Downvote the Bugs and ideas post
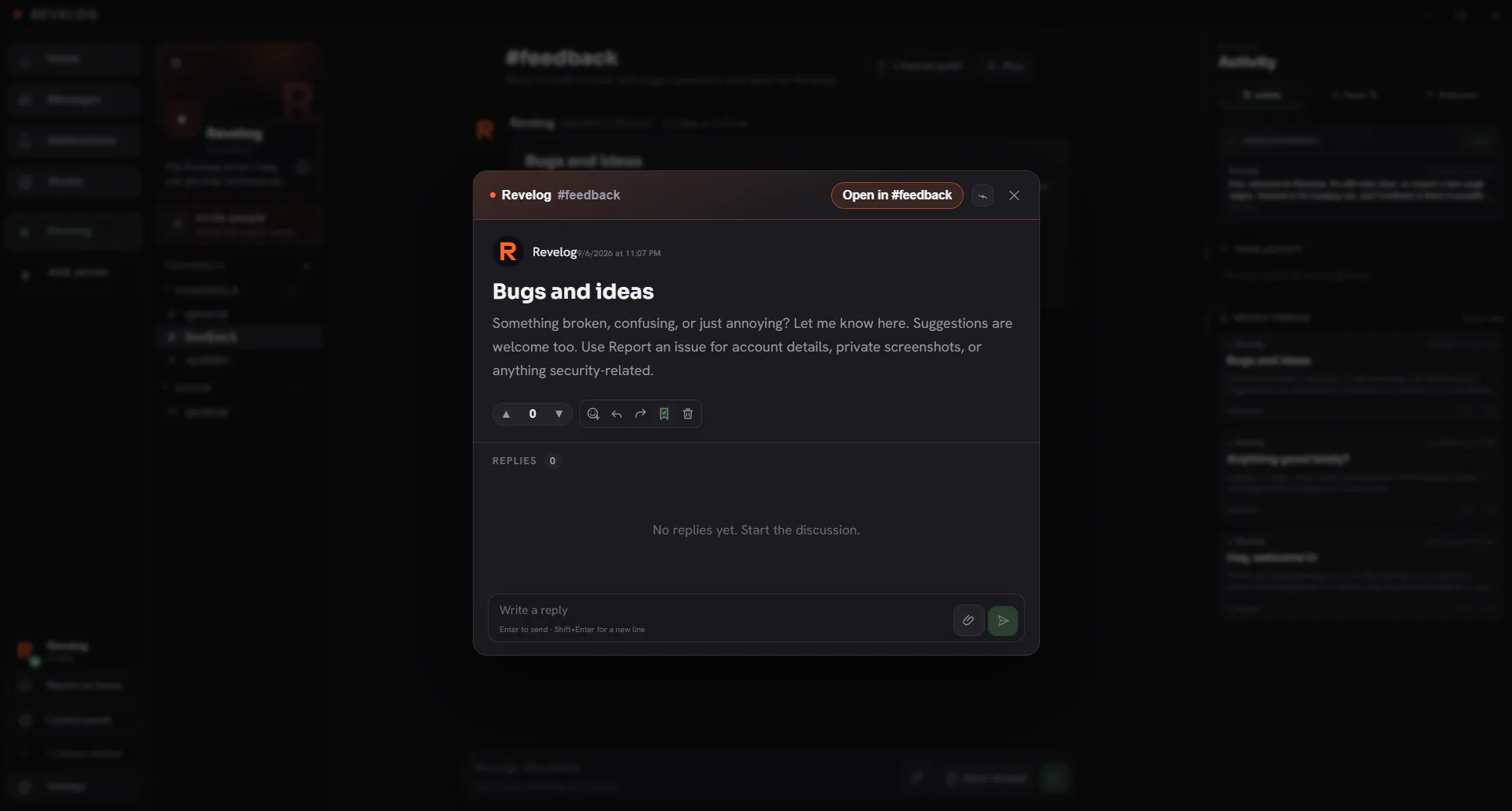The width and height of the screenshot is (1512, 811). click(x=559, y=414)
